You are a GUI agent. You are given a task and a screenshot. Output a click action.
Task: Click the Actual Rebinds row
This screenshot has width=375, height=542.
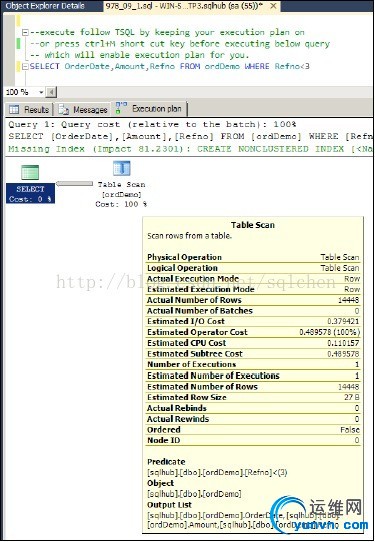[253, 408]
